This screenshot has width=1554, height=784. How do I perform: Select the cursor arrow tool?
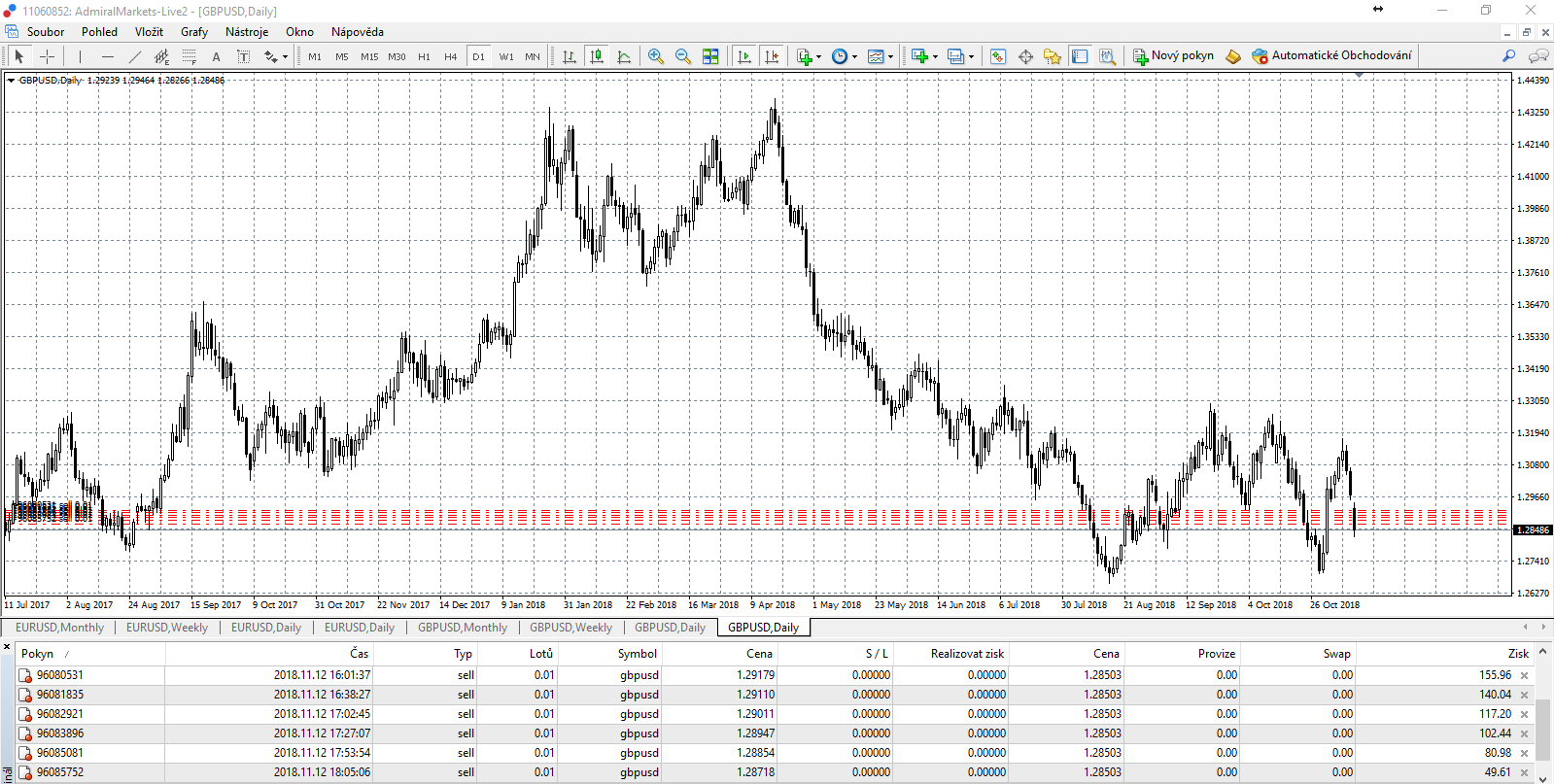pos(18,56)
